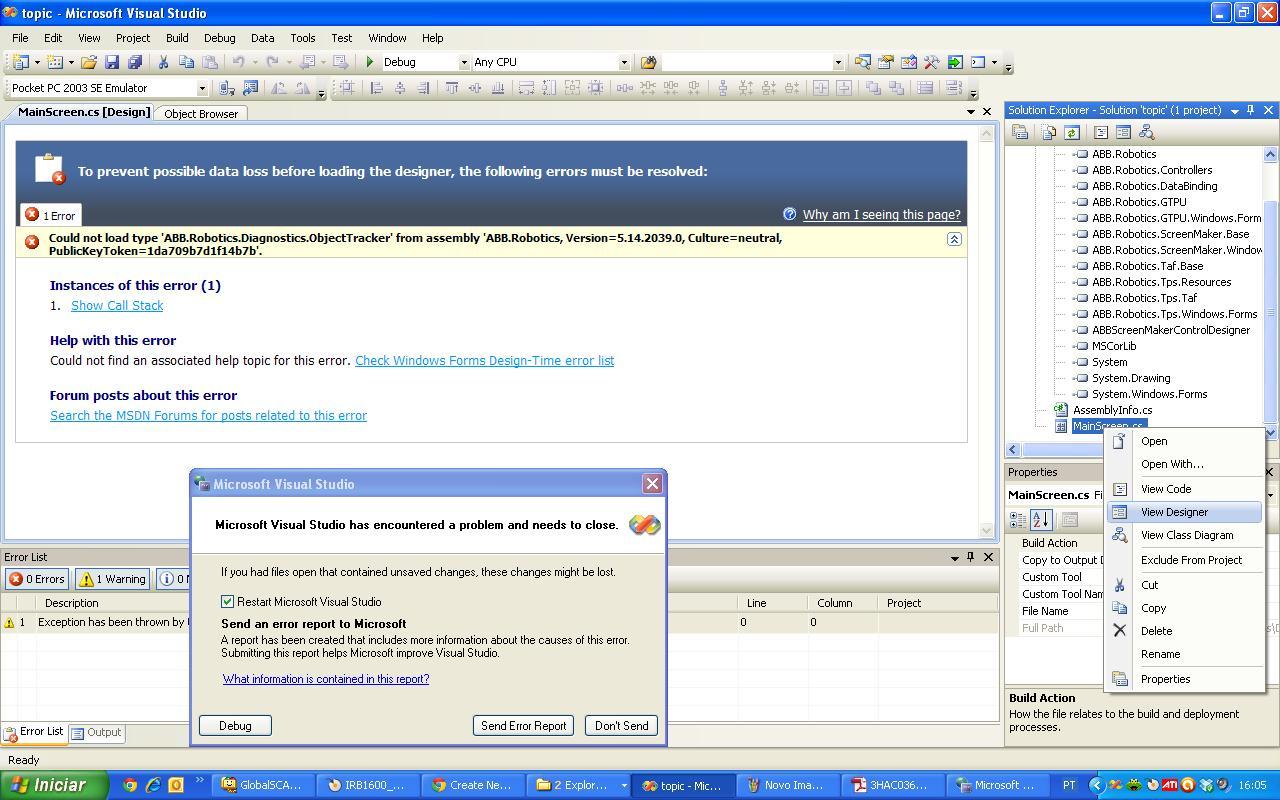Screen dimensions: 1280x800
Task: Toggle Restart Microsoft Visual Studio checkbox
Action: click(x=228, y=602)
